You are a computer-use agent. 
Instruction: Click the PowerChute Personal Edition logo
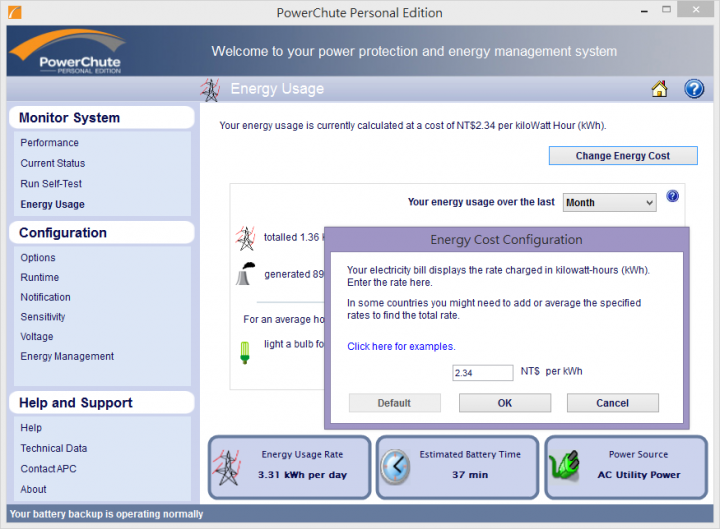coord(67,51)
